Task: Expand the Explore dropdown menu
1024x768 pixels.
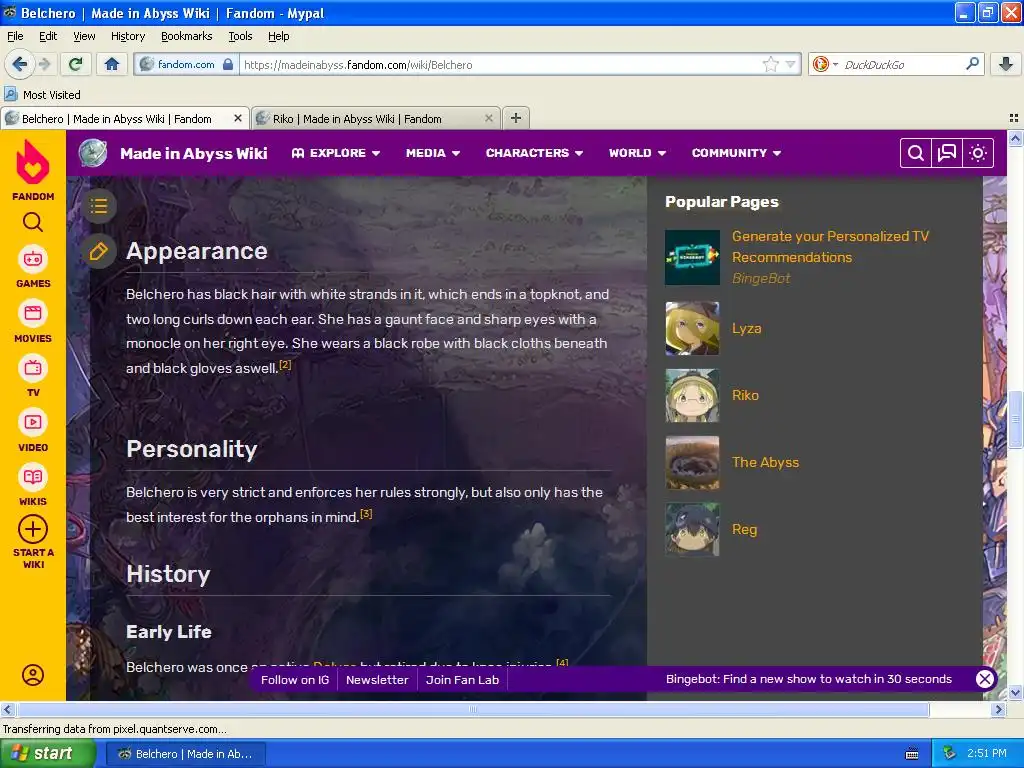Action: coord(336,153)
